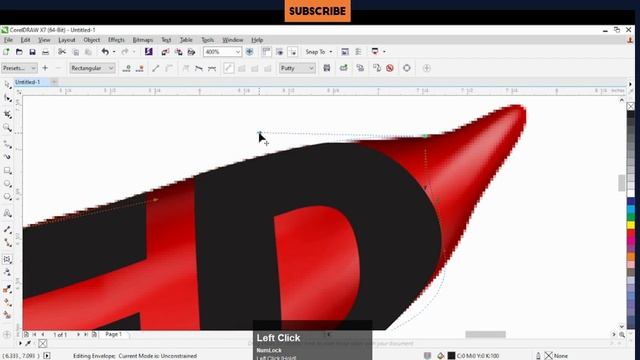Open the Rectangular selection mode dropdown
The height and width of the screenshot is (360, 640).
(x=92, y=68)
